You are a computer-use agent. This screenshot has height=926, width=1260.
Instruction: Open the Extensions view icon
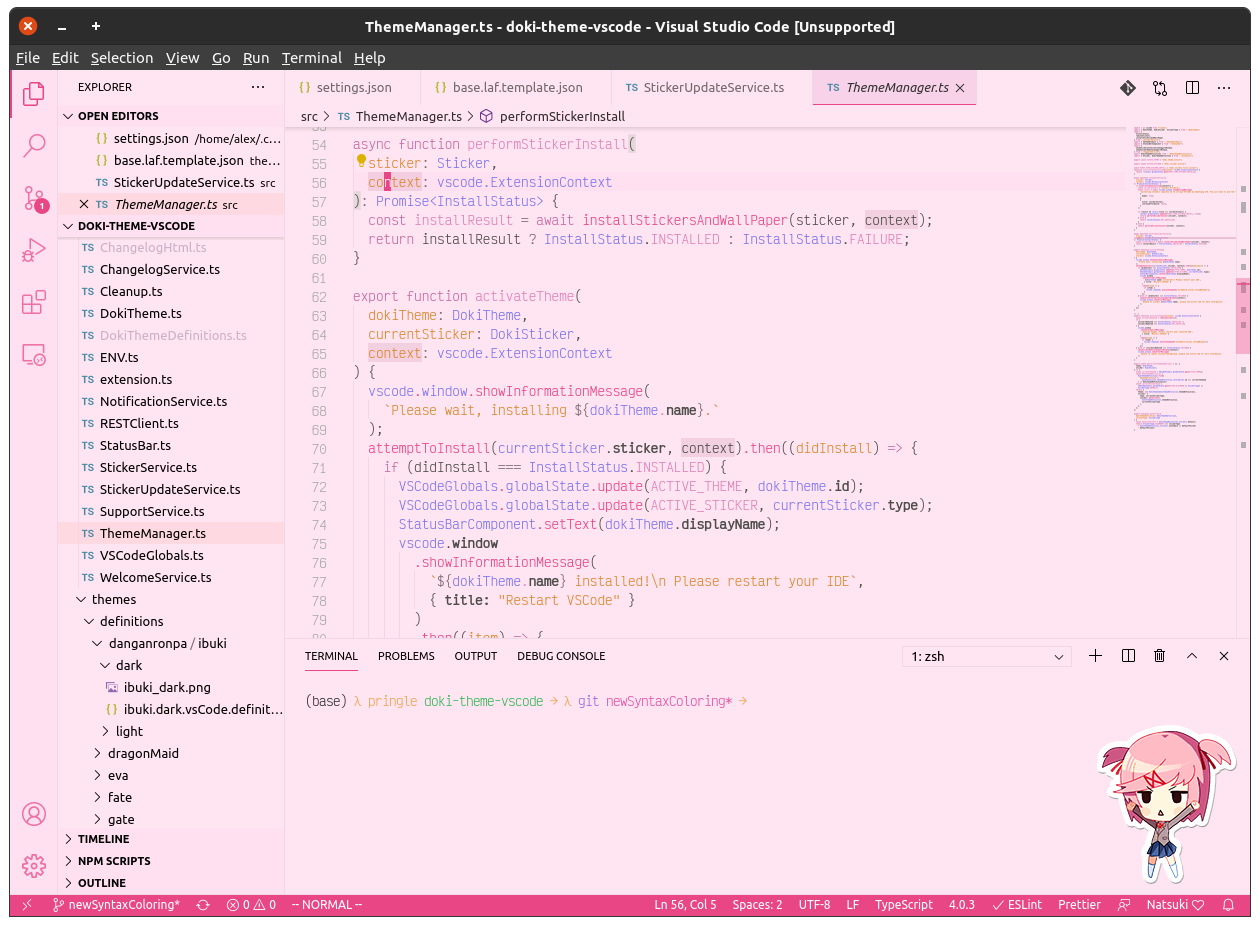tap(34, 302)
